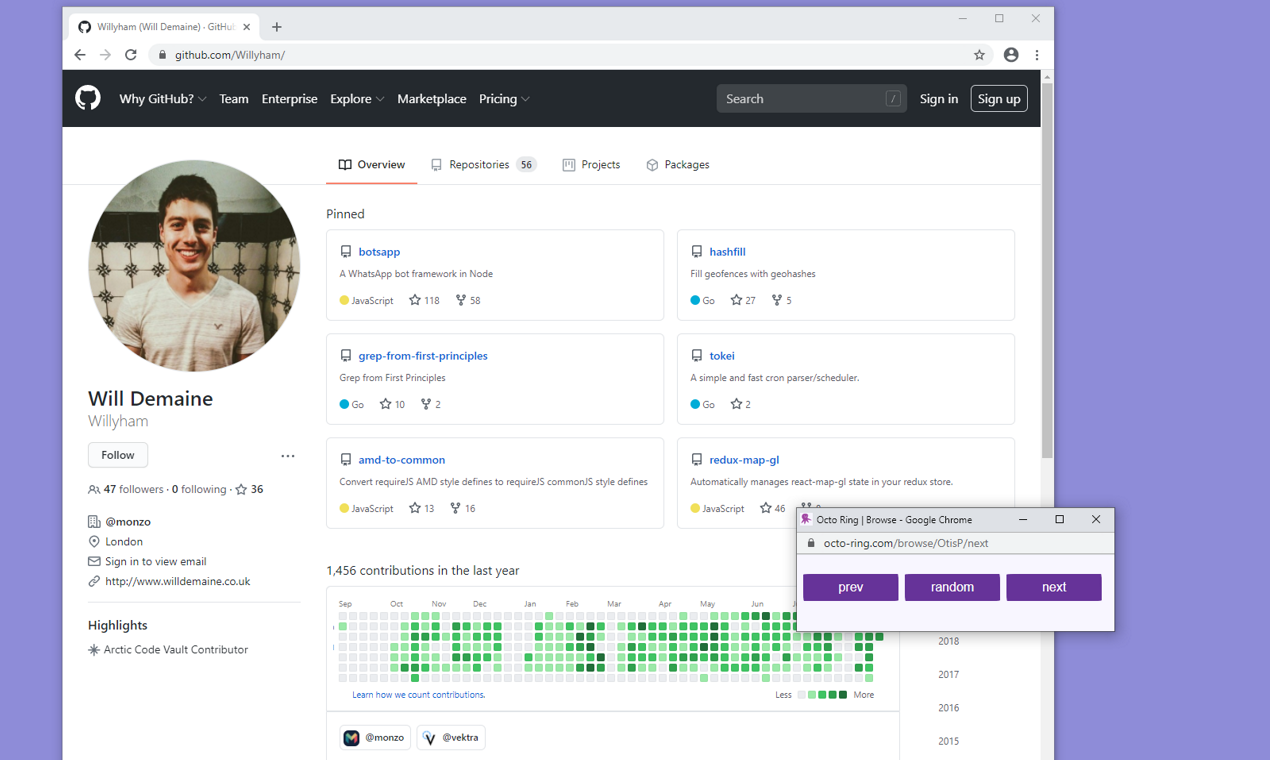
Task: Select the 2018 contribution year
Action: click(948, 641)
